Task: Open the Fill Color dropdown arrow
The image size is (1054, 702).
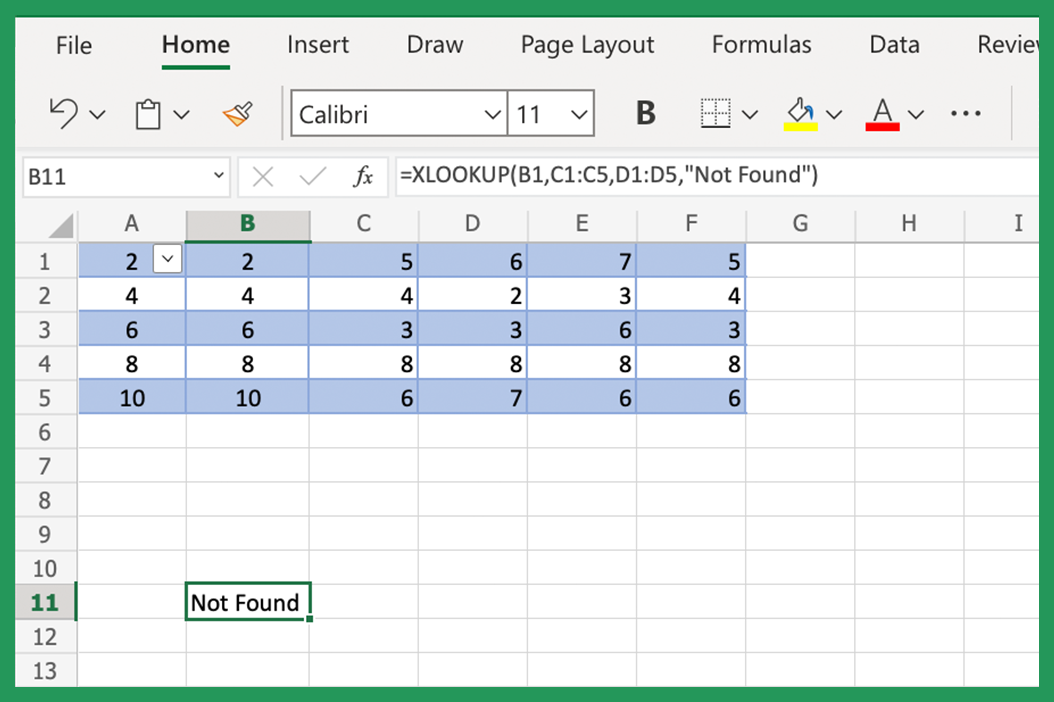Action: (835, 115)
